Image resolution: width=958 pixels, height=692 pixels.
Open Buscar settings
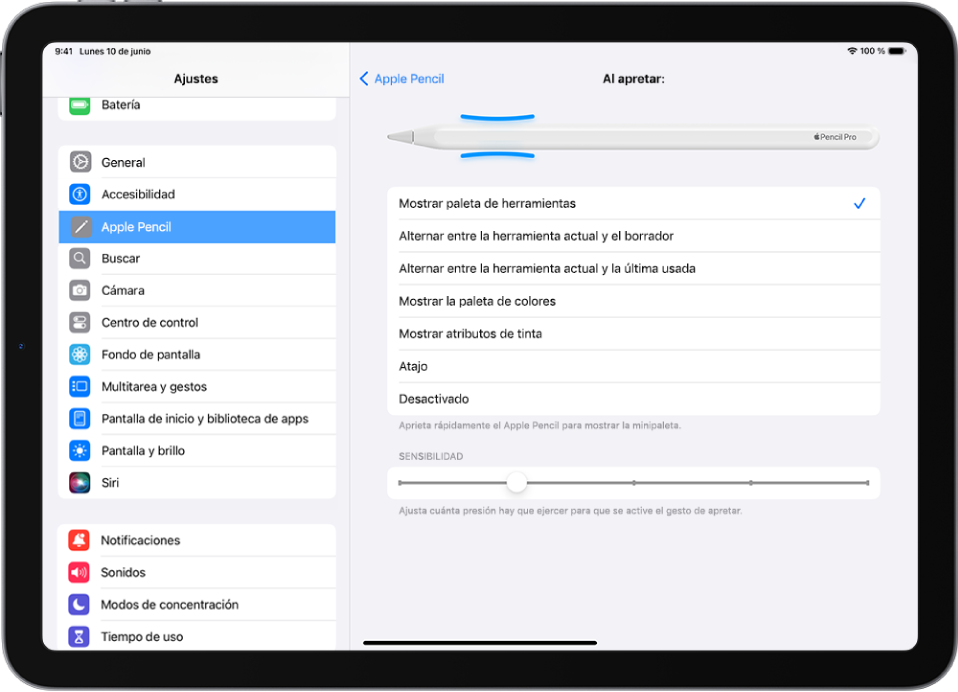point(197,258)
